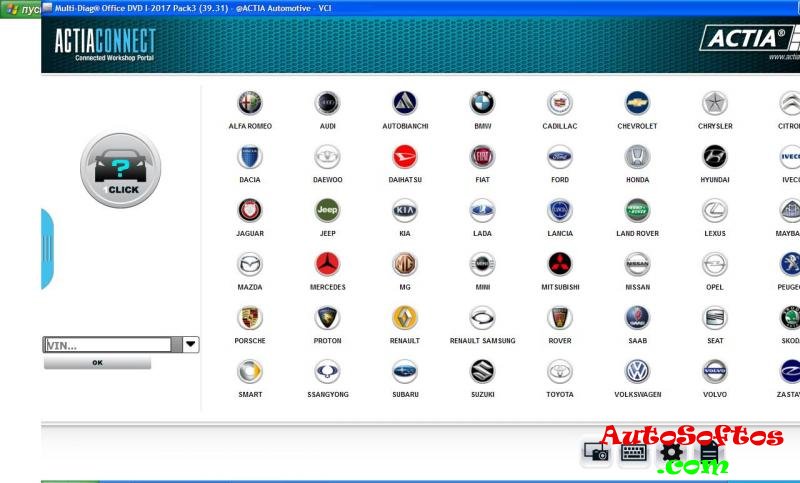Select the Dacia brand logo
800x483 pixels.
[x=249, y=157]
